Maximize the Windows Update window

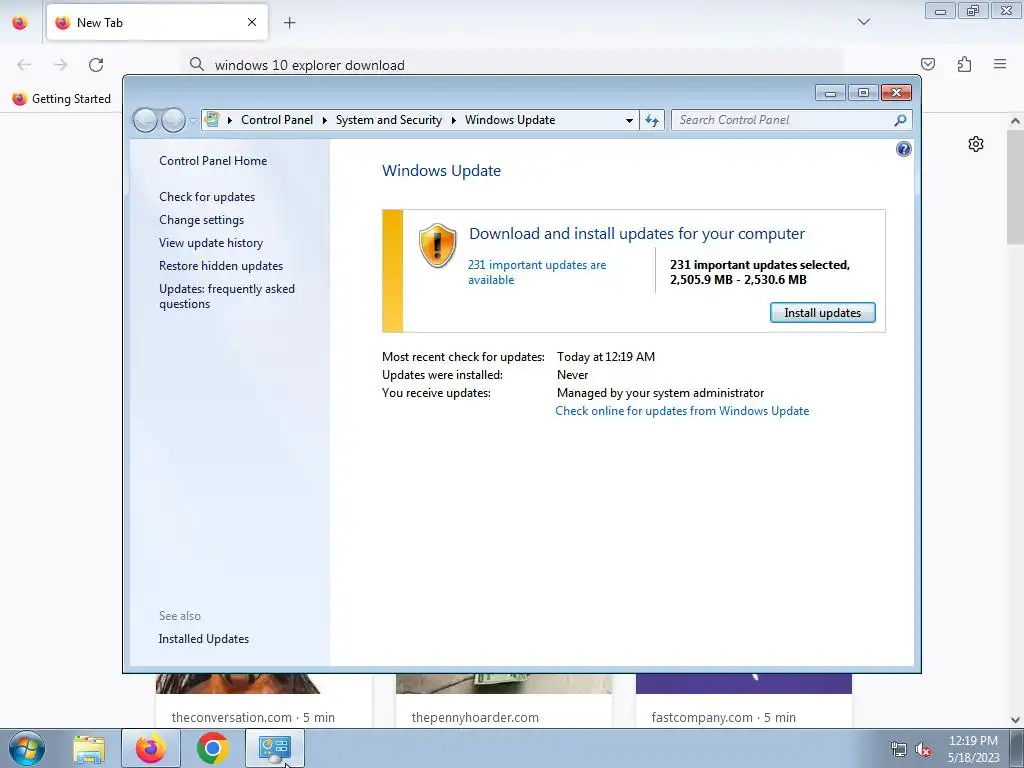pos(863,93)
